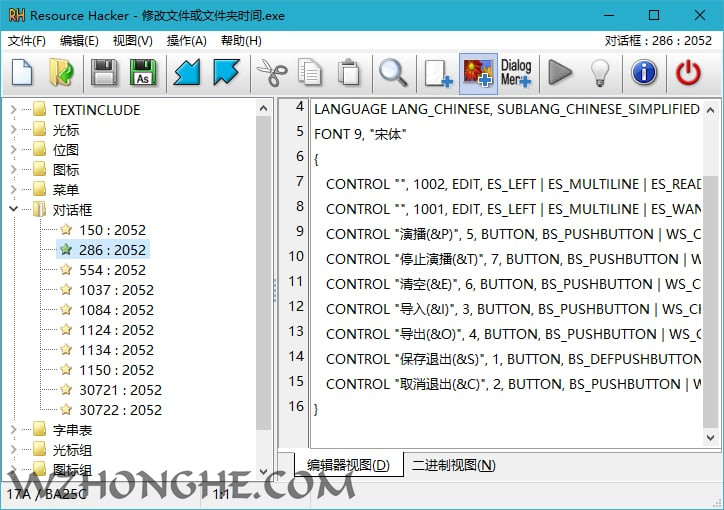Image resolution: width=724 pixels, height=510 pixels.
Task: Exit with the red power icon
Action: point(688,72)
